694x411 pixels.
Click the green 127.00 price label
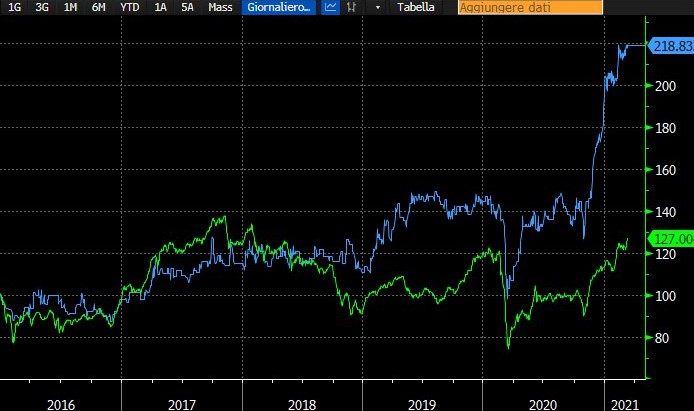[x=672, y=239]
